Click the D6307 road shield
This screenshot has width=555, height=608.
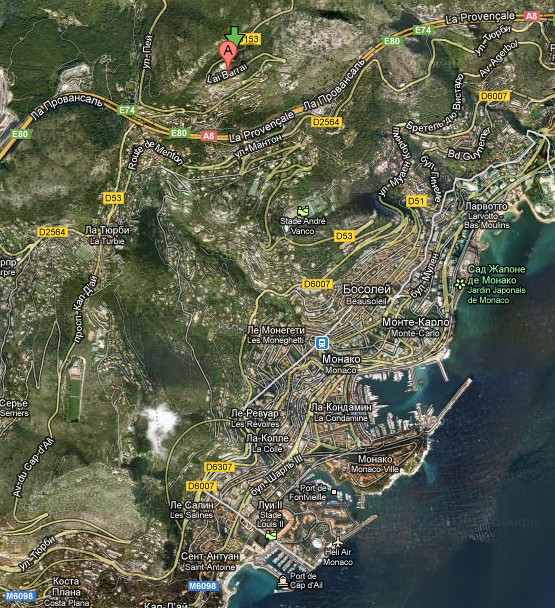[219, 467]
